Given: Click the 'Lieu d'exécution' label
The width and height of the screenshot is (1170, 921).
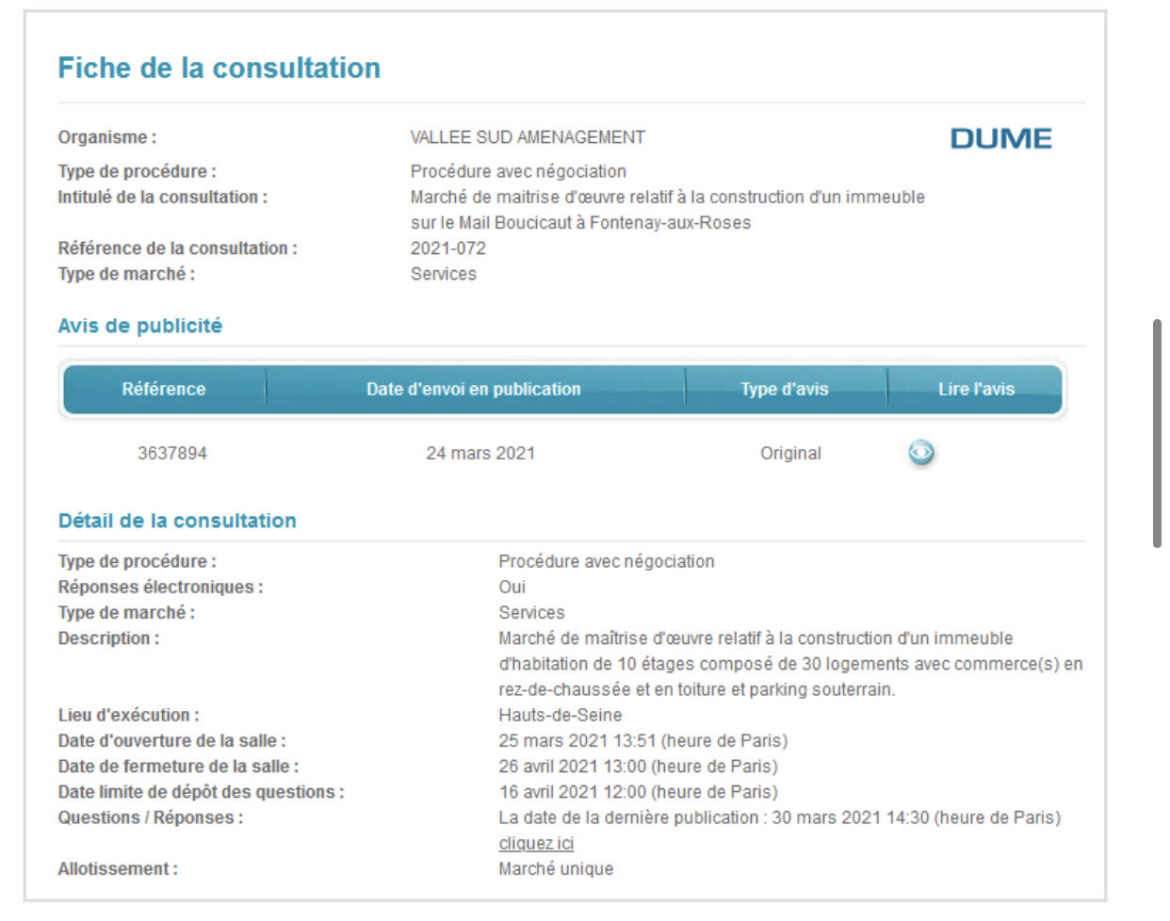Looking at the screenshot, I should pos(129,715).
